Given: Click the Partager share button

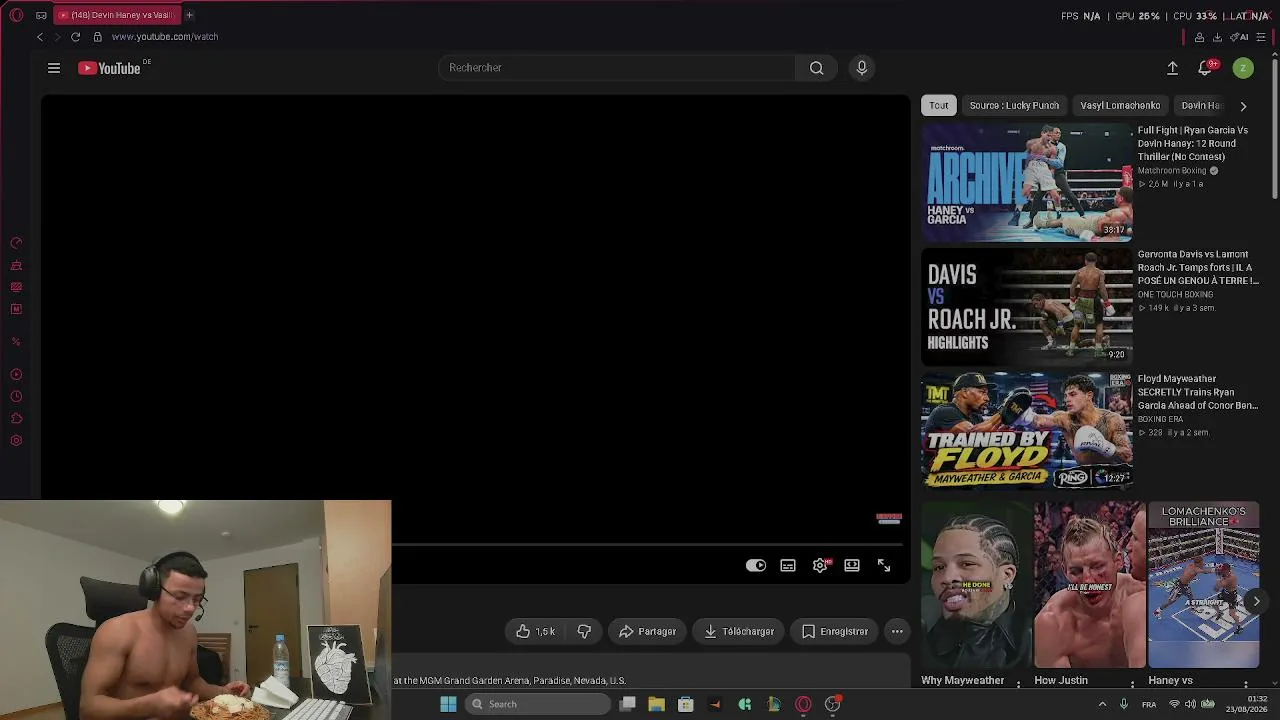Looking at the screenshot, I should coord(647,632).
